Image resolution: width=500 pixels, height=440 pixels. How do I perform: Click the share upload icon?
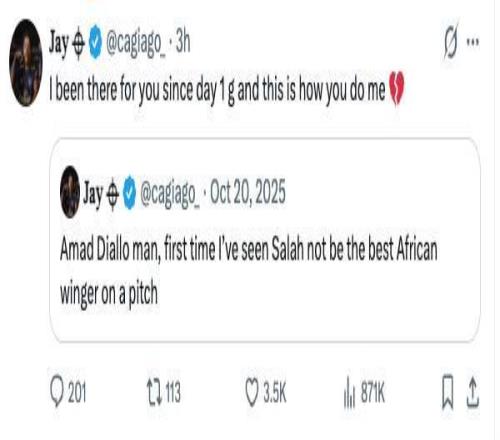click(x=472, y=392)
